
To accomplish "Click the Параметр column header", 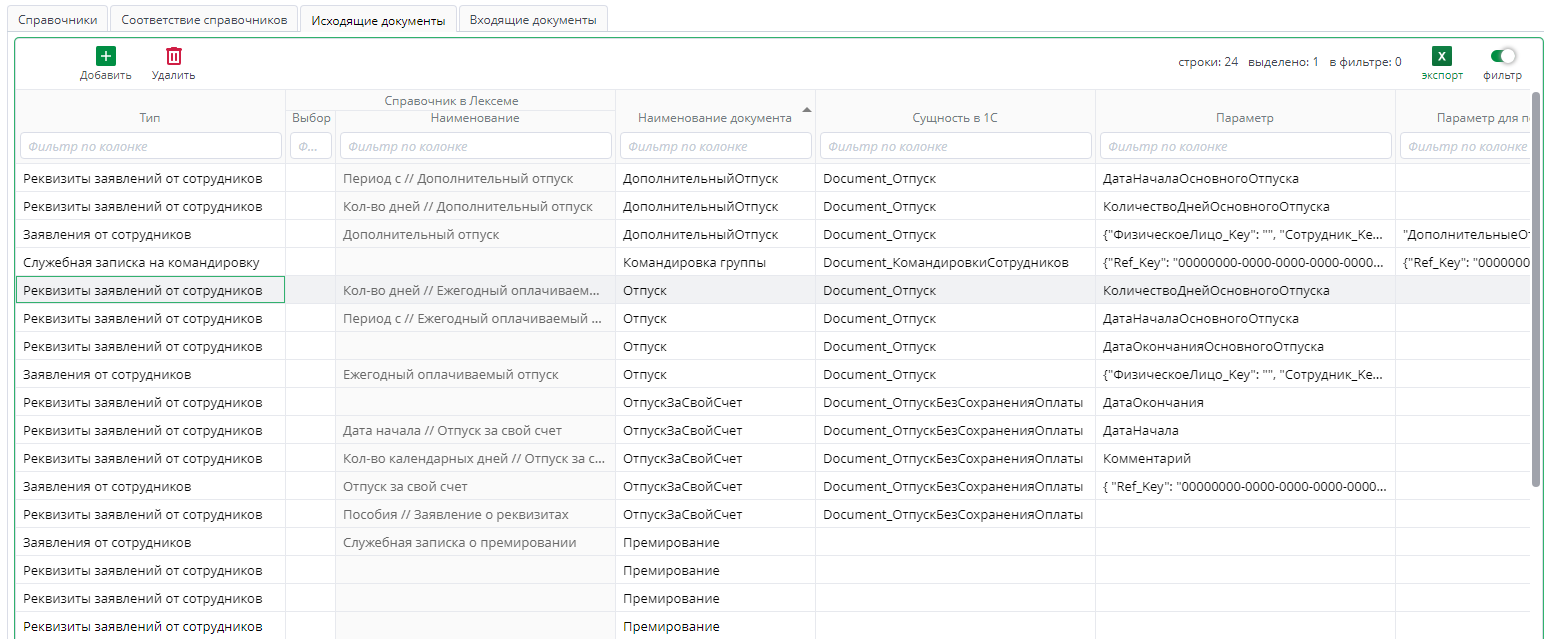I will (1245, 118).
